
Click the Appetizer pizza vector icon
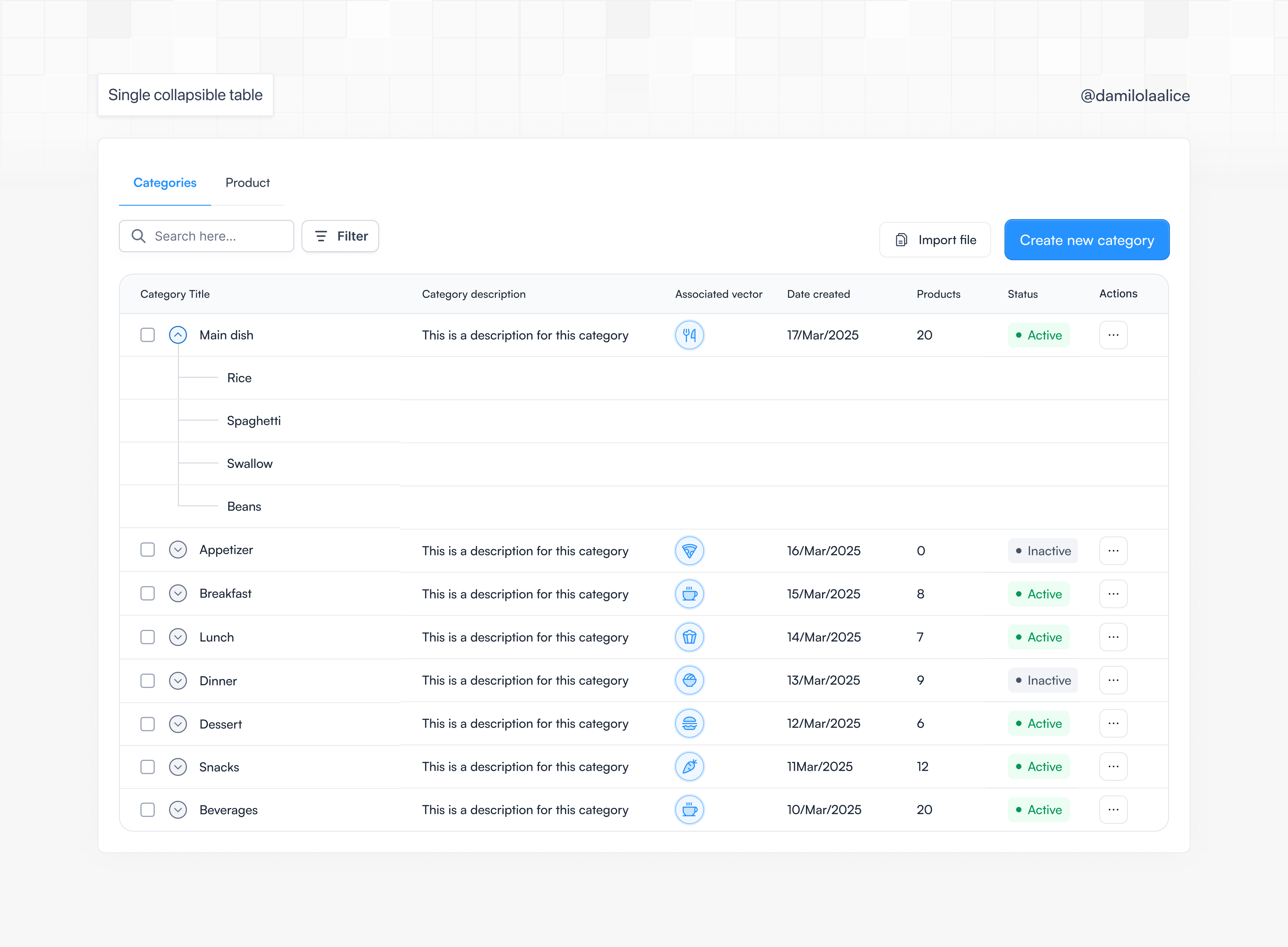point(690,550)
